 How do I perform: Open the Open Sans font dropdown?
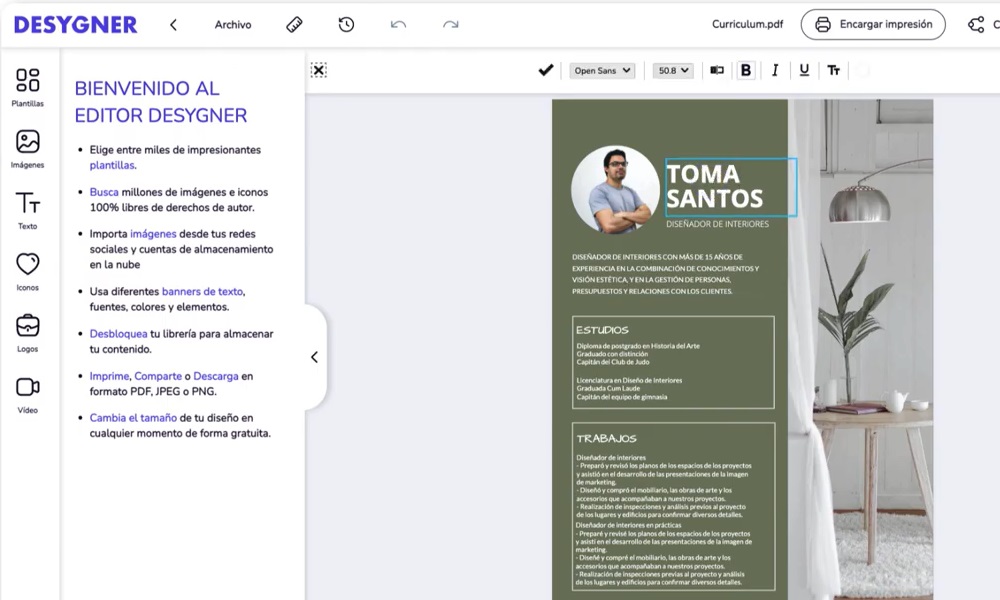[x=601, y=70]
